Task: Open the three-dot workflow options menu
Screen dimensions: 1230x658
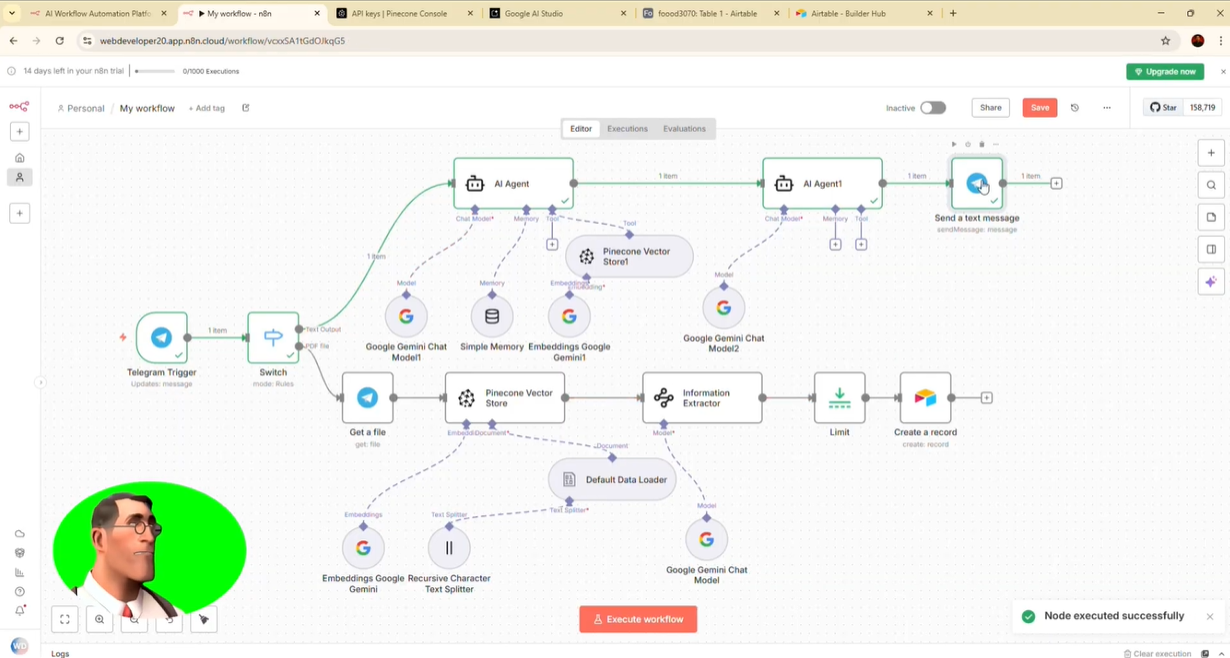Action: tap(1107, 108)
